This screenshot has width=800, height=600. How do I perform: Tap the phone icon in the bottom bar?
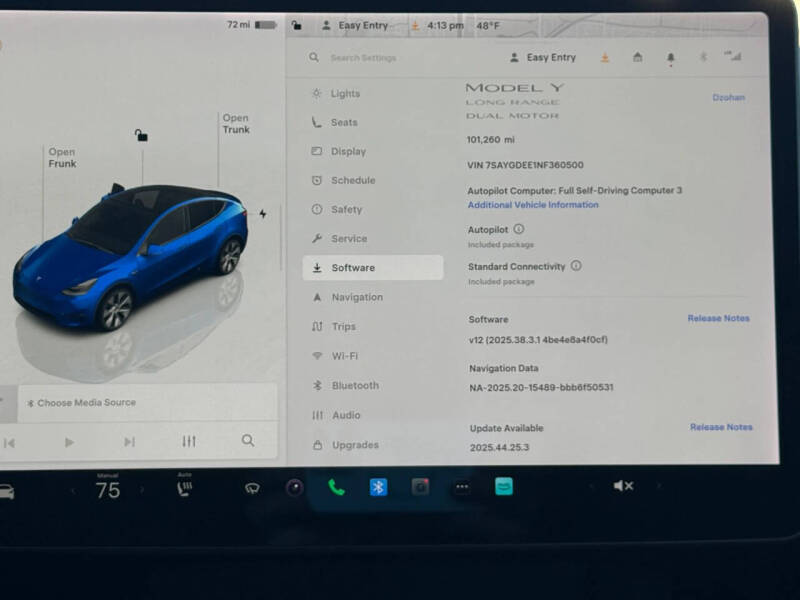click(337, 488)
